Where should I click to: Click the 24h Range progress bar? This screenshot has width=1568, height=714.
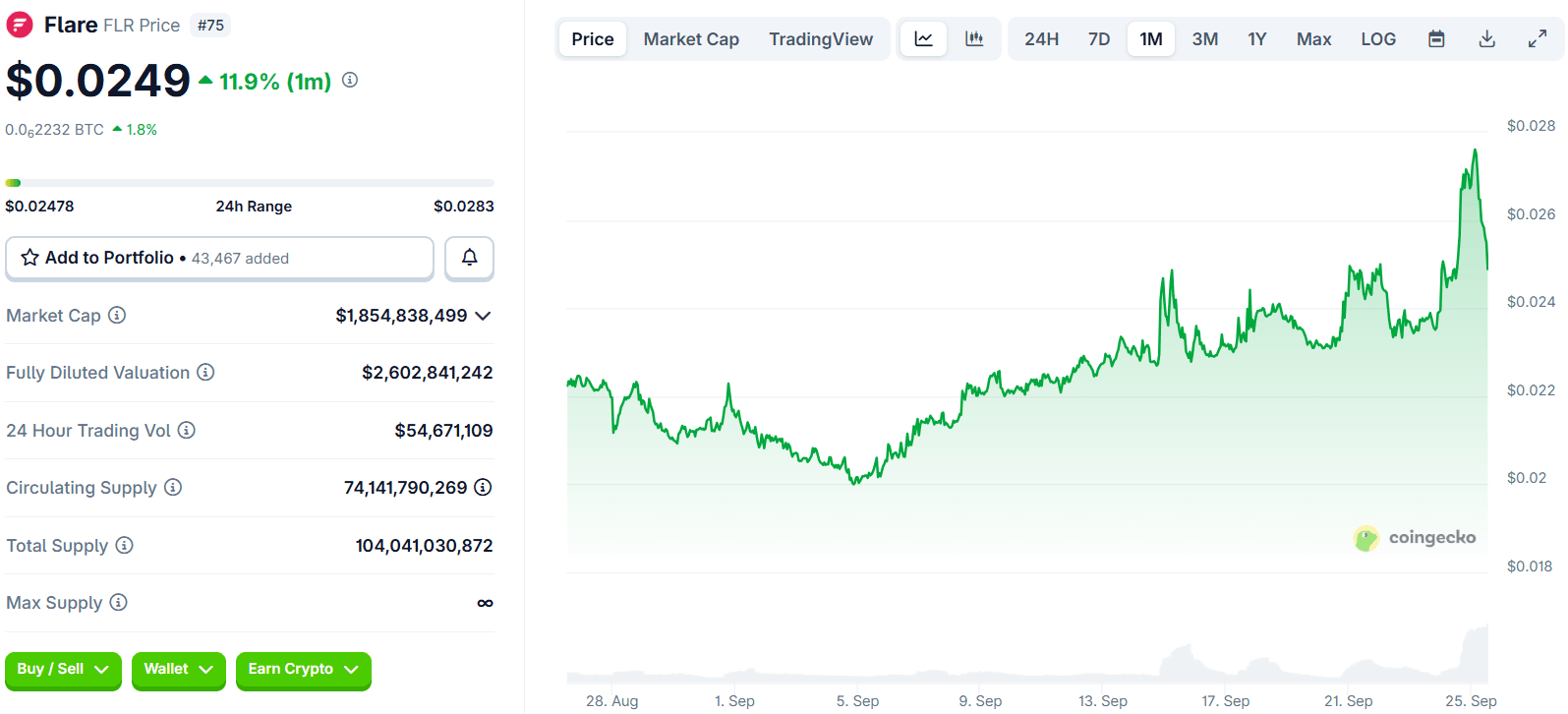click(250, 183)
